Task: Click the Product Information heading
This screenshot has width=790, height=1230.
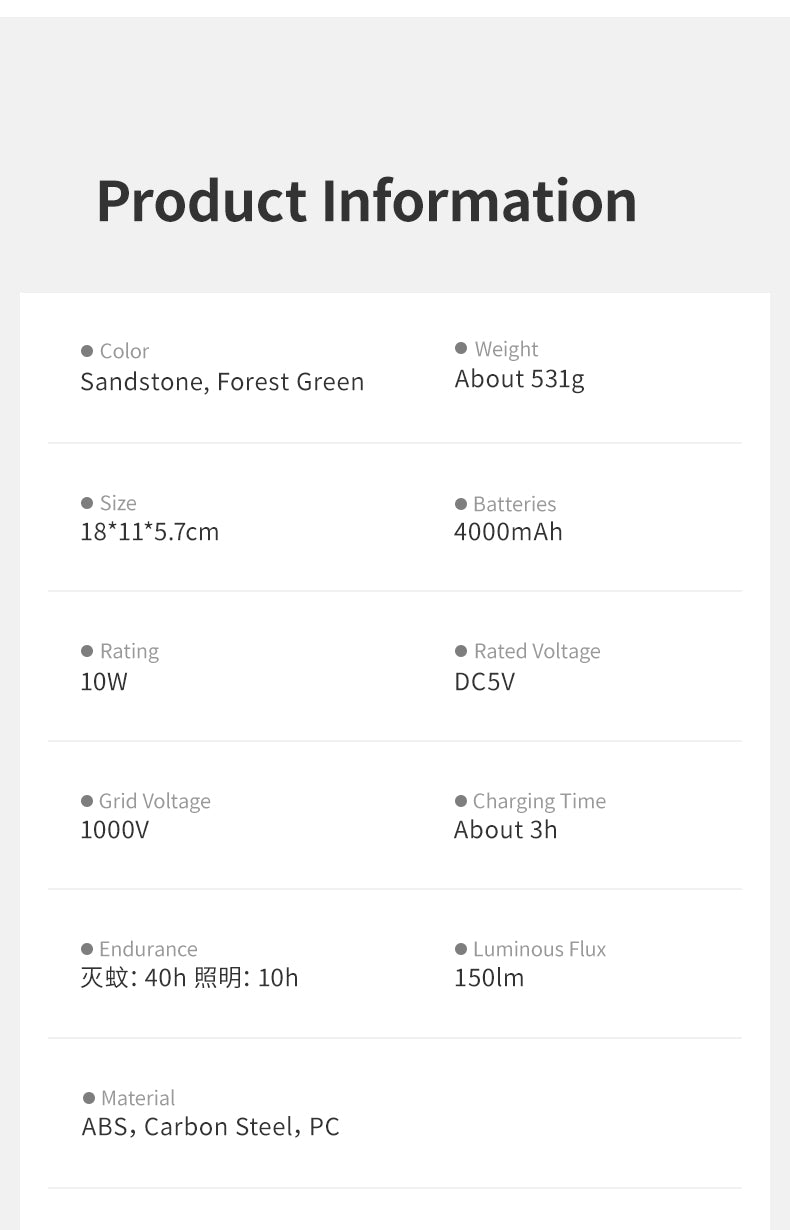Action: point(366,201)
